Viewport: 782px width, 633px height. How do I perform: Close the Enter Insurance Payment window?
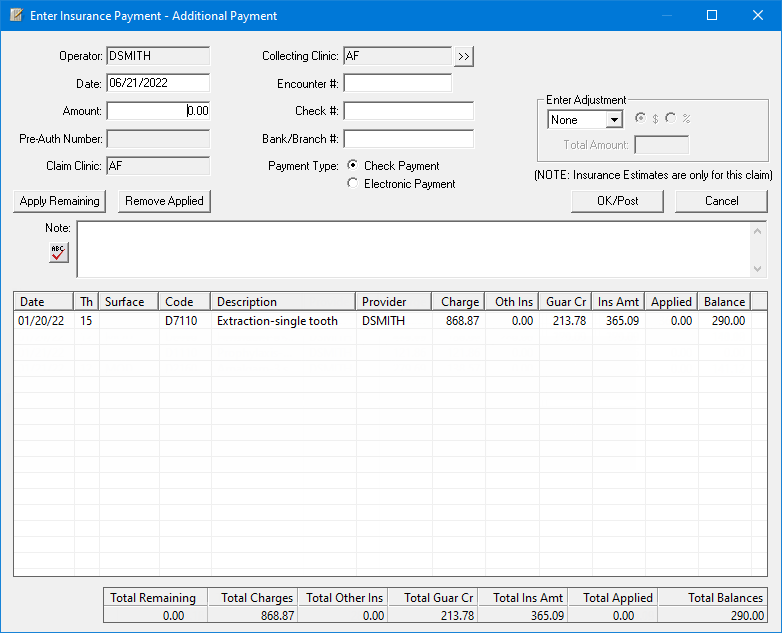click(758, 15)
